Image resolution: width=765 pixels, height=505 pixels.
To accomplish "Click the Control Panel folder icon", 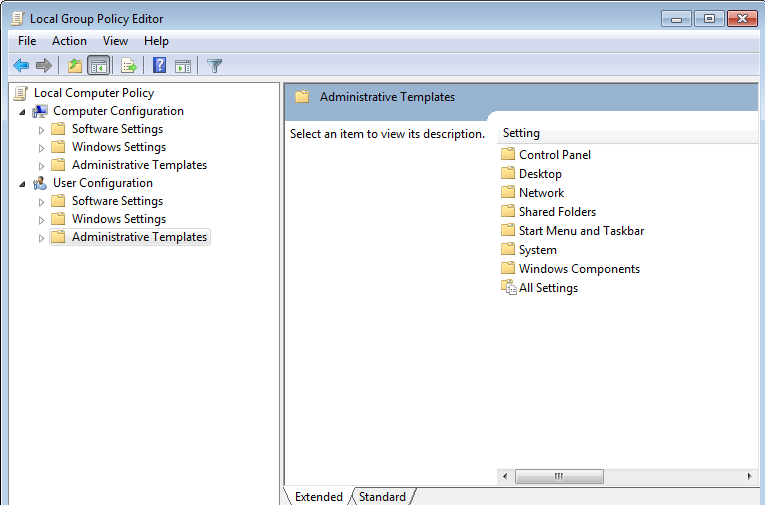I will point(508,154).
